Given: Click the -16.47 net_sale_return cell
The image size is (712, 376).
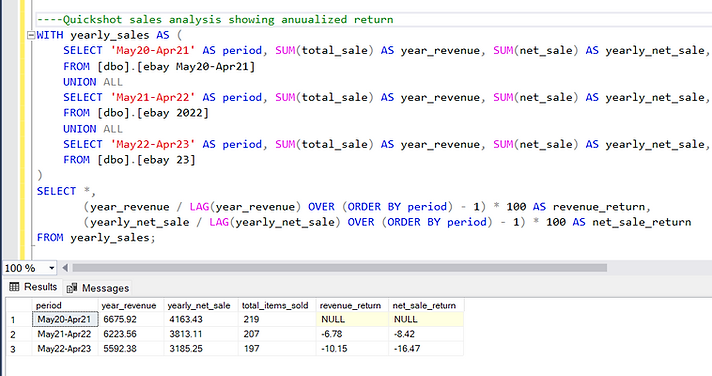Looking at the screenshot, I should pyautogui.click(x=426, y=349).
